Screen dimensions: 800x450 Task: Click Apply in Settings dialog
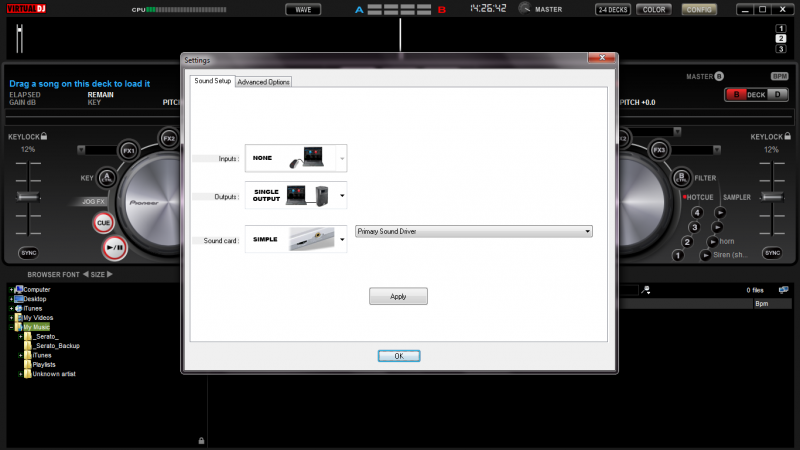(398, 296)
